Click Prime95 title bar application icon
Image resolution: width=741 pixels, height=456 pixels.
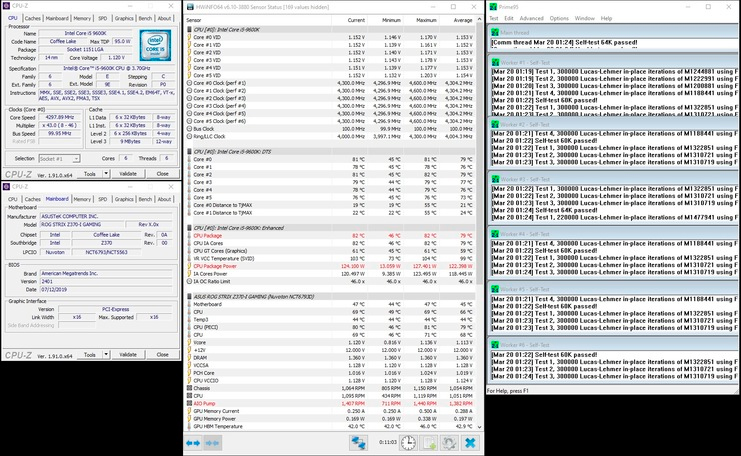click(493, 7)
